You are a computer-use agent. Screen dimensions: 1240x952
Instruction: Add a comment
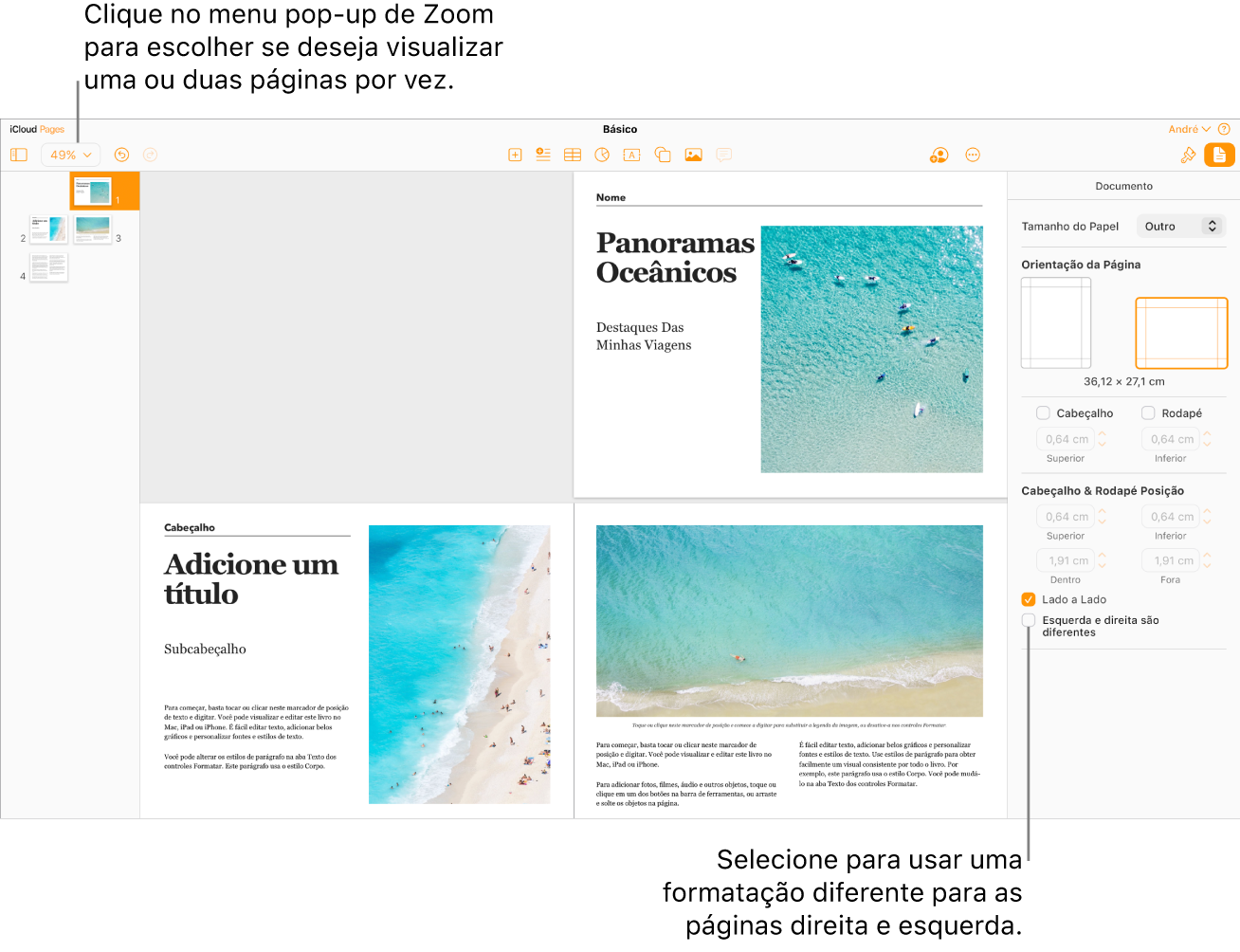[723, 155]
